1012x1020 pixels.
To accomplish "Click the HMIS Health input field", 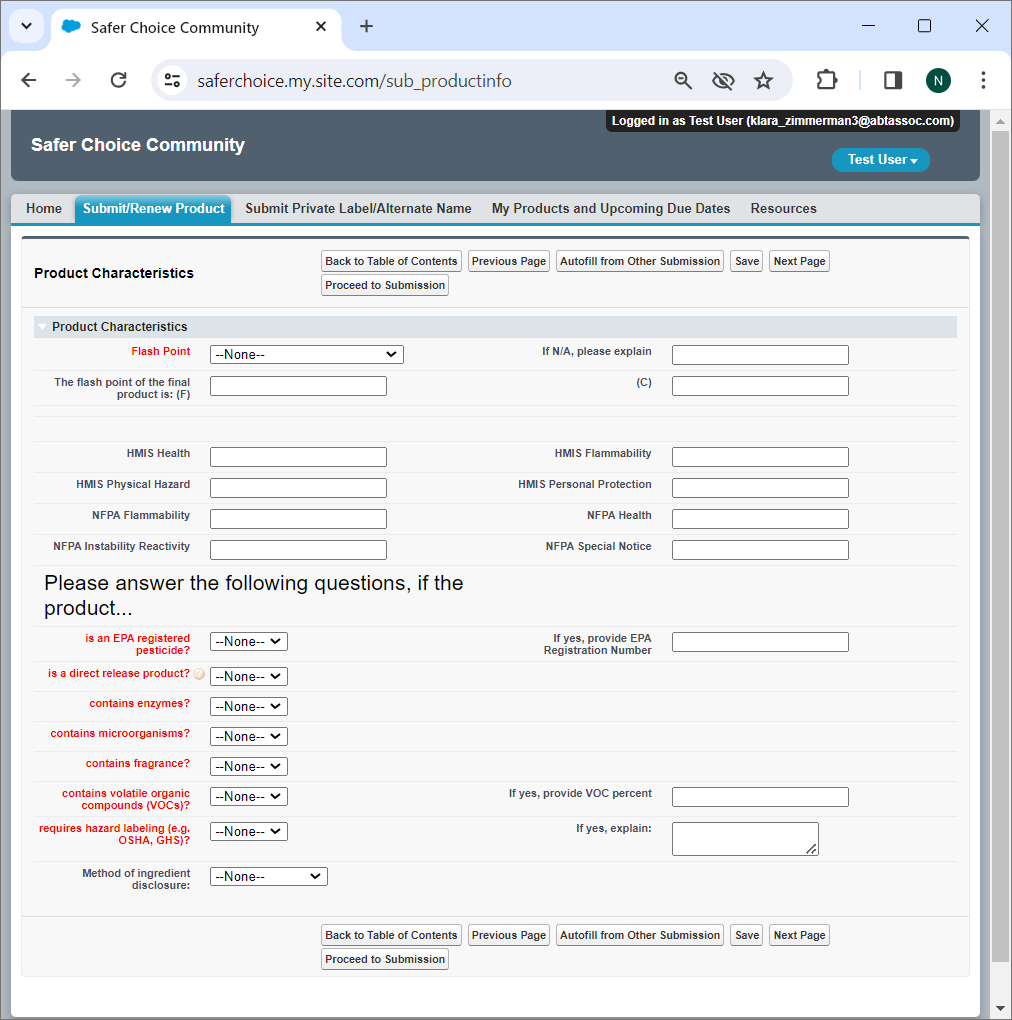I will click(298, 457).
